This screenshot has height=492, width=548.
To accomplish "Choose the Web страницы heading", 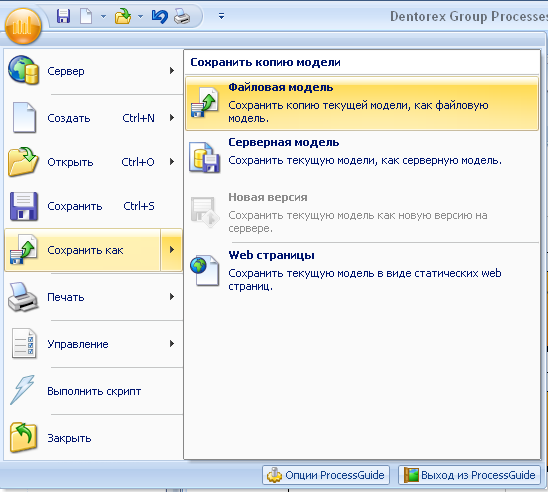I will pos(272,255).
